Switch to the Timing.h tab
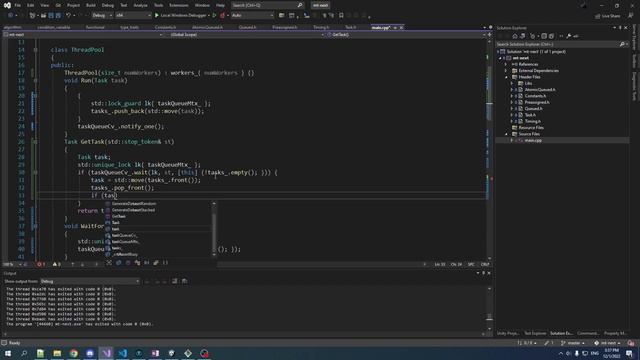The width and height of the screenshot is (640, 360). (321, 27)
